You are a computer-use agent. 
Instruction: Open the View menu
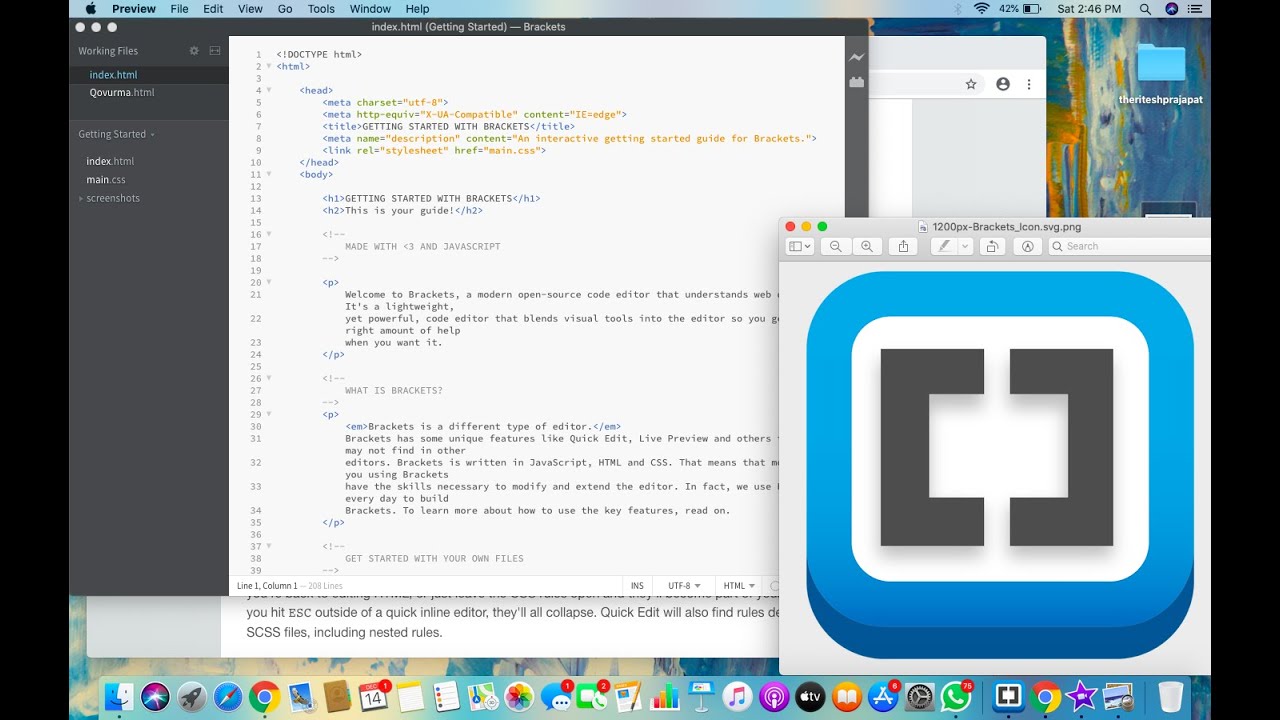coord(250,9)
